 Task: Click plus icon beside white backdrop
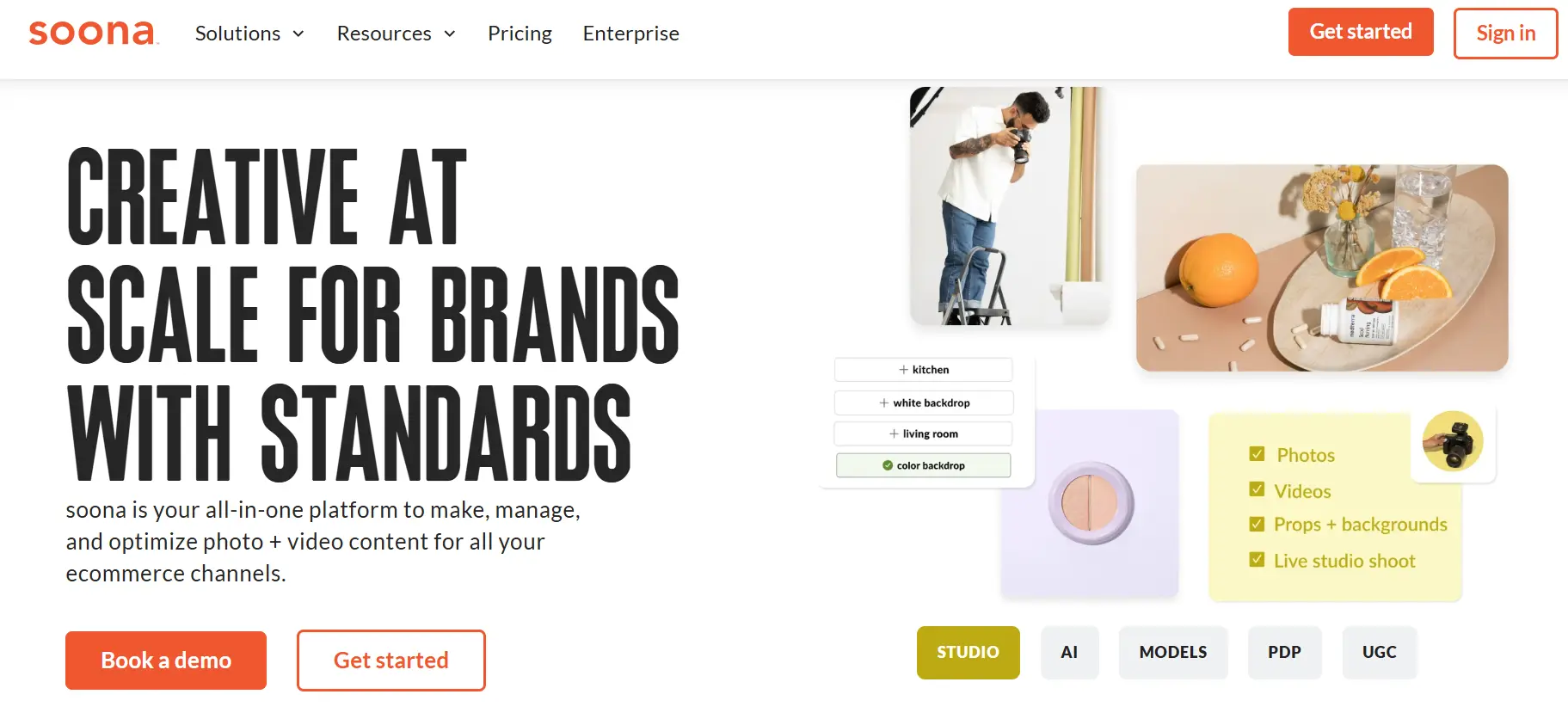coord(883,403)
